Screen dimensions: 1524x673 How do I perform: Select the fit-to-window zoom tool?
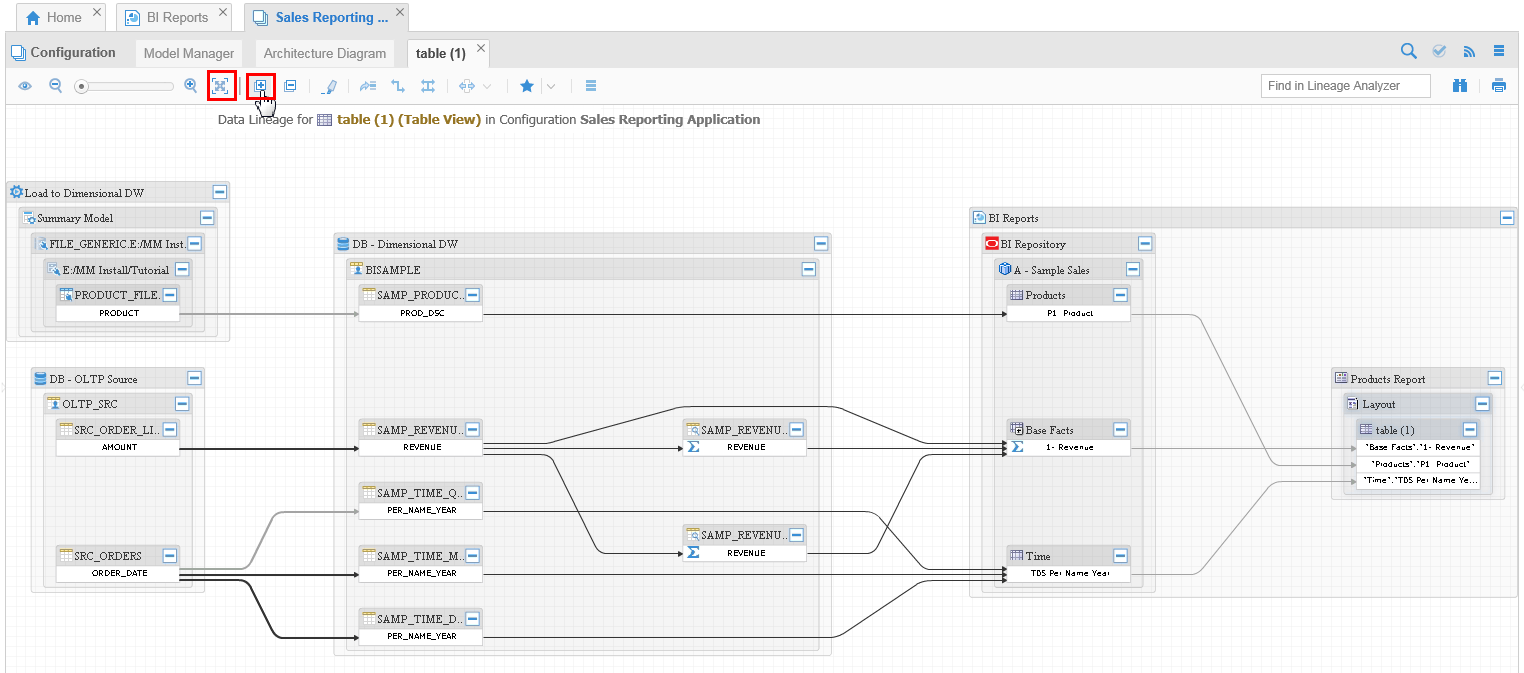pos(221,86)
